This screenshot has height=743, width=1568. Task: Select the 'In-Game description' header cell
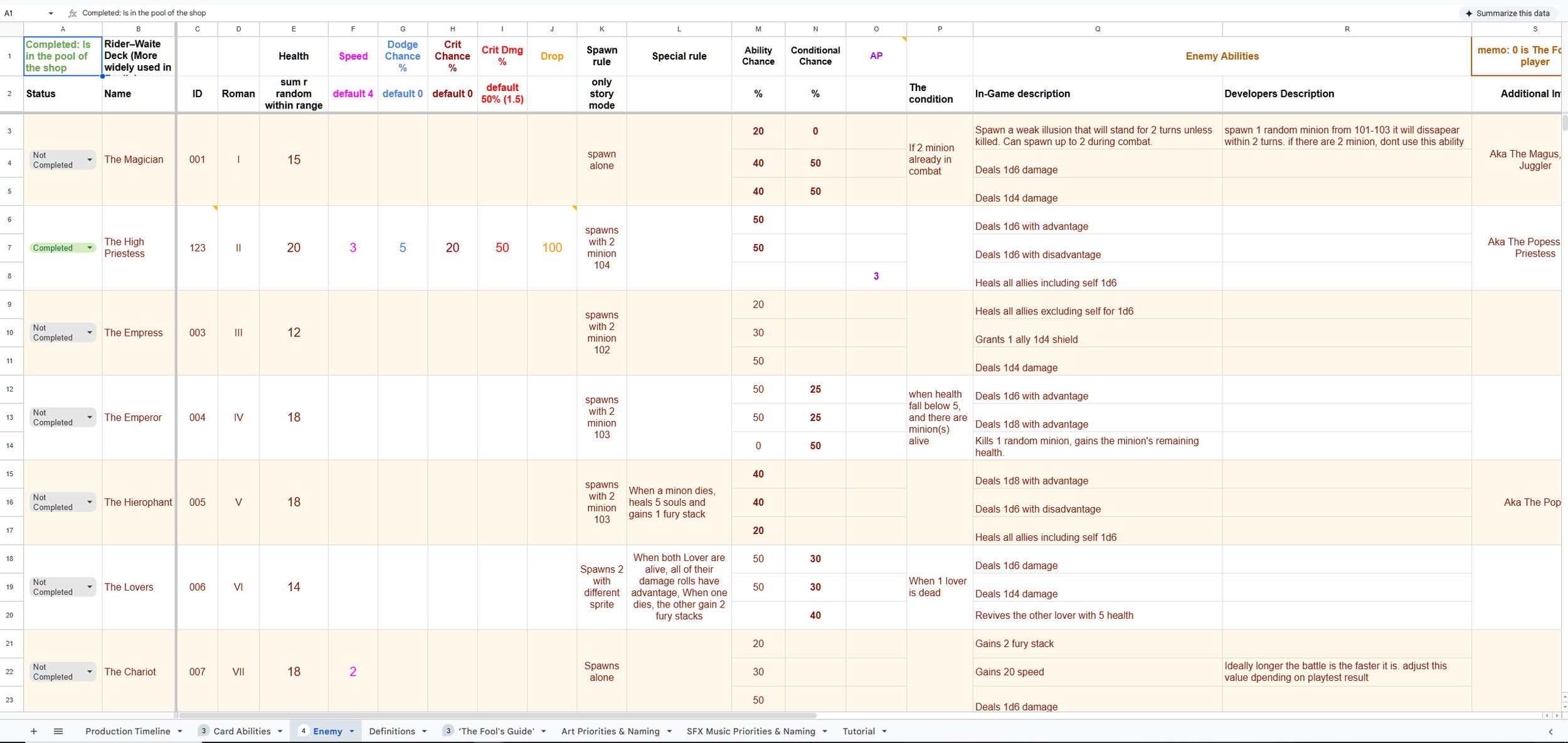[1098, 94]
